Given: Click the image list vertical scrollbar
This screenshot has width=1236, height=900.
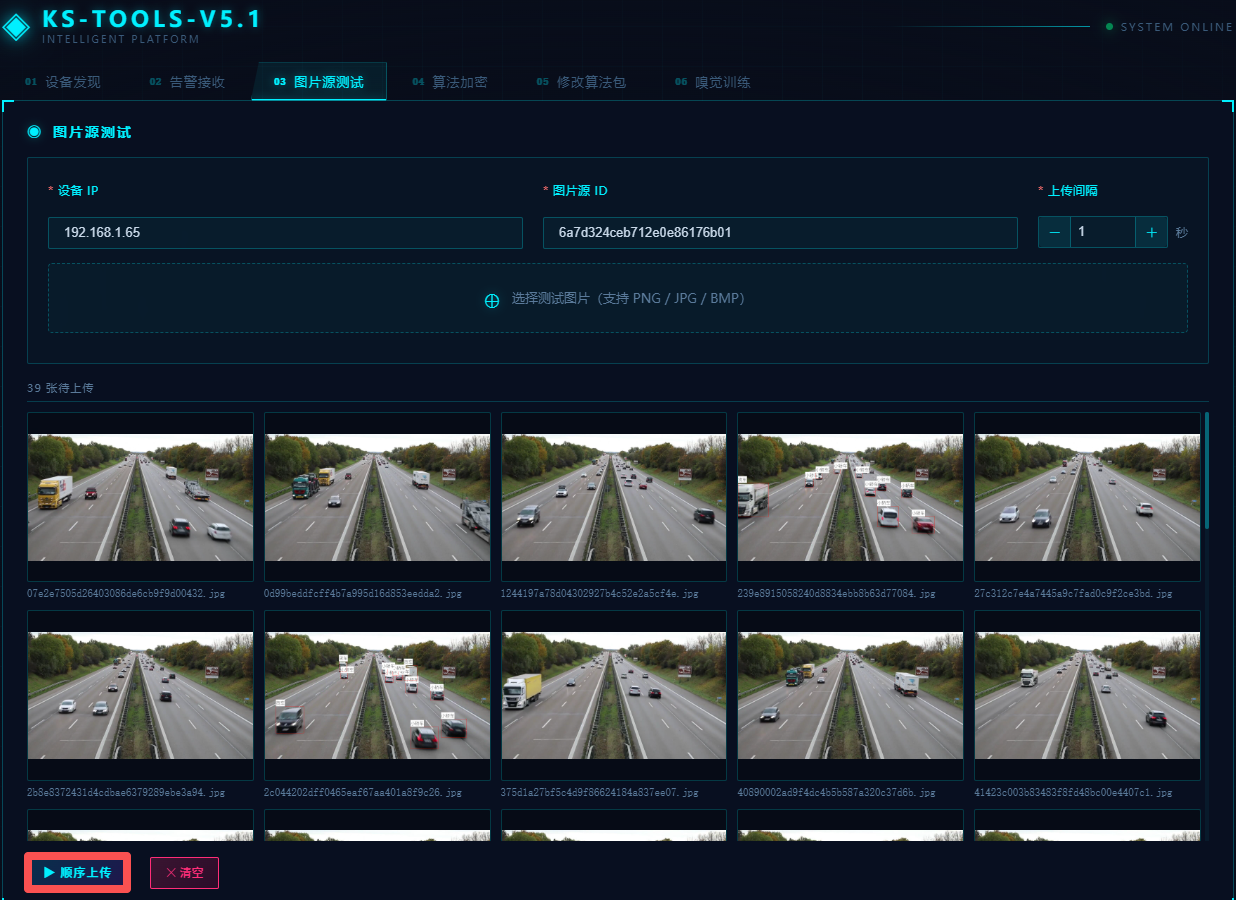Looking at the screenshot, I should coord(1207,470).
